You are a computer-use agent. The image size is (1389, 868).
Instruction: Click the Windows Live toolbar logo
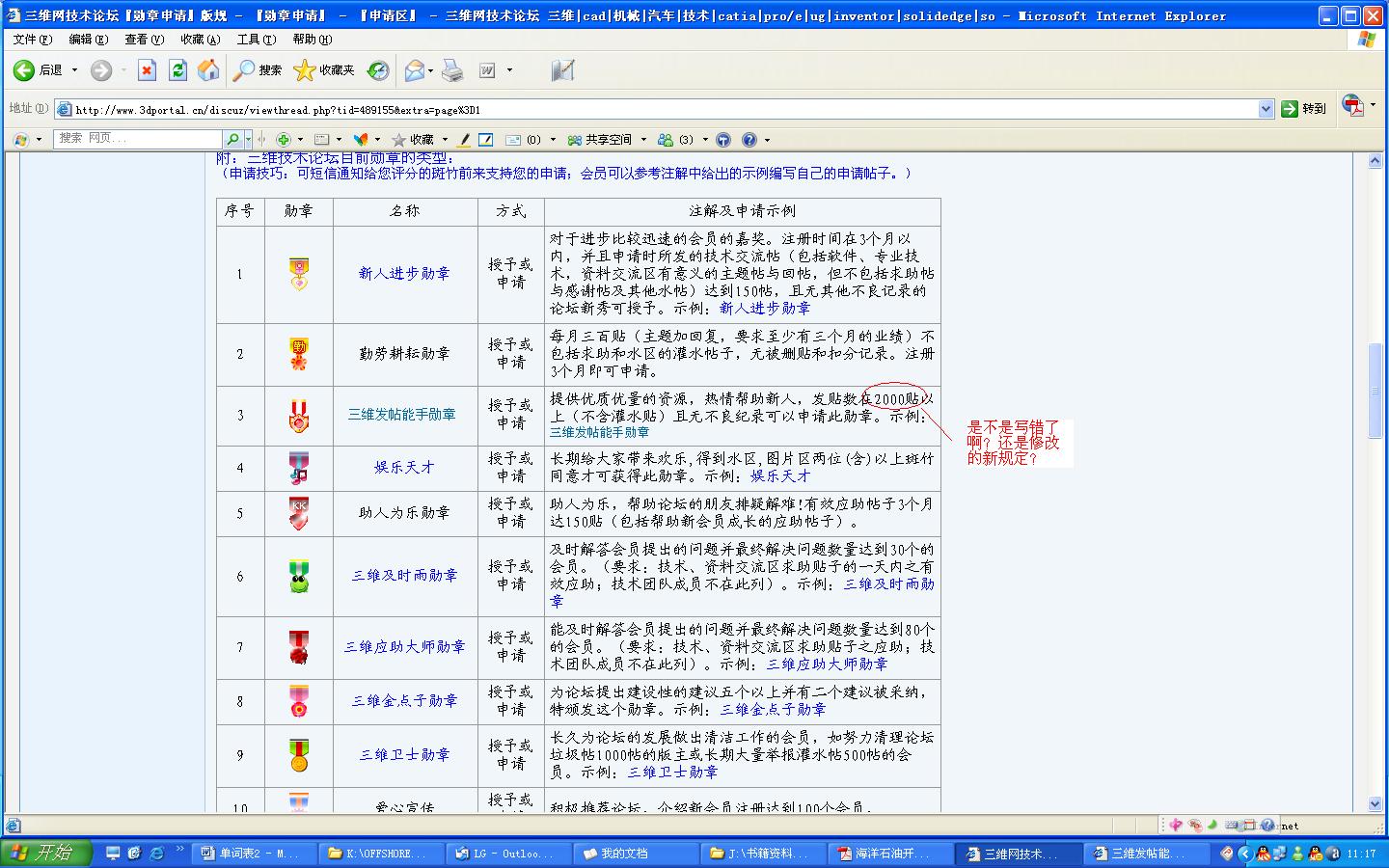click(20, 140)
